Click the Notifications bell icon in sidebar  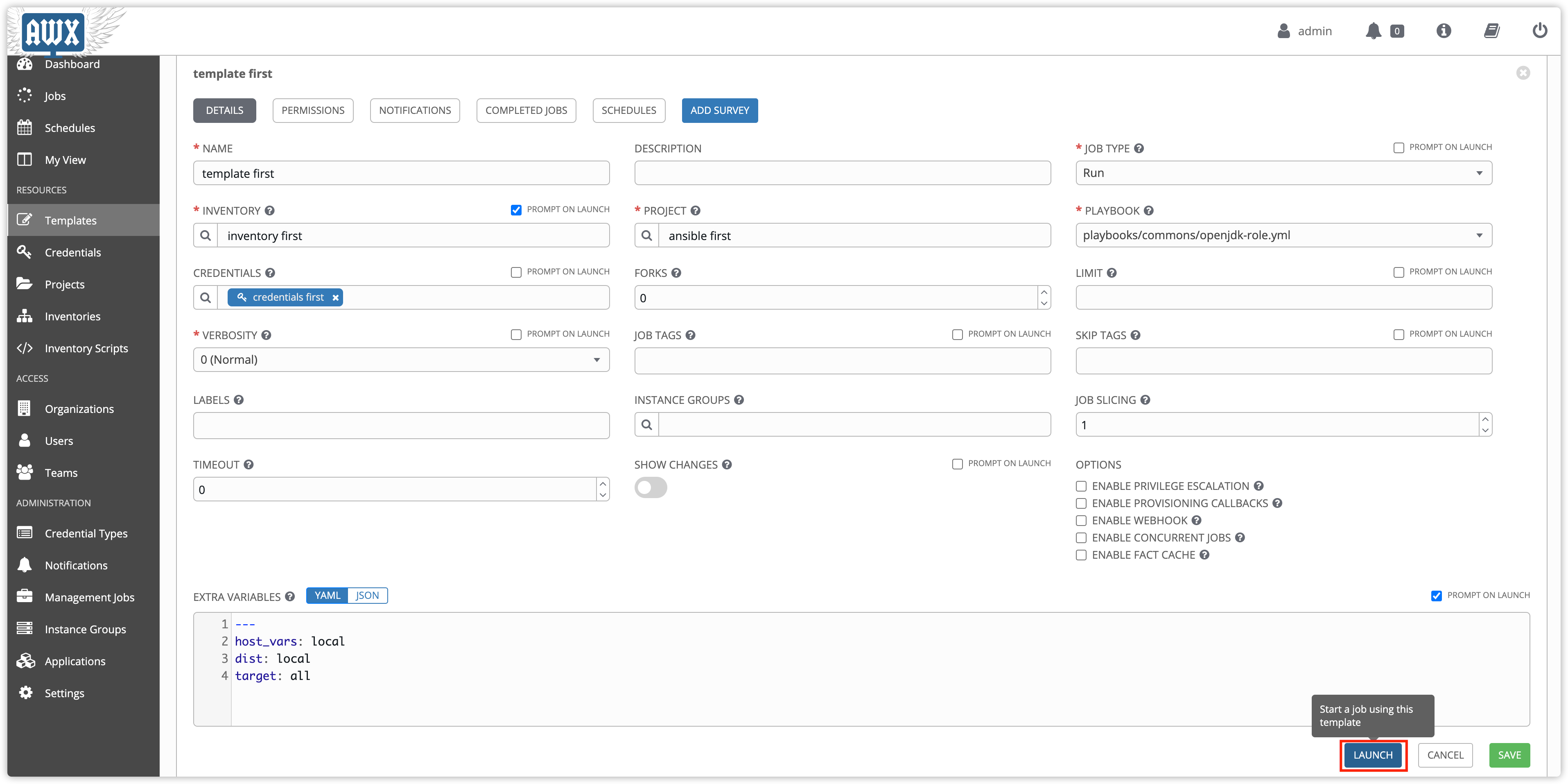click(x=24, y=565)
